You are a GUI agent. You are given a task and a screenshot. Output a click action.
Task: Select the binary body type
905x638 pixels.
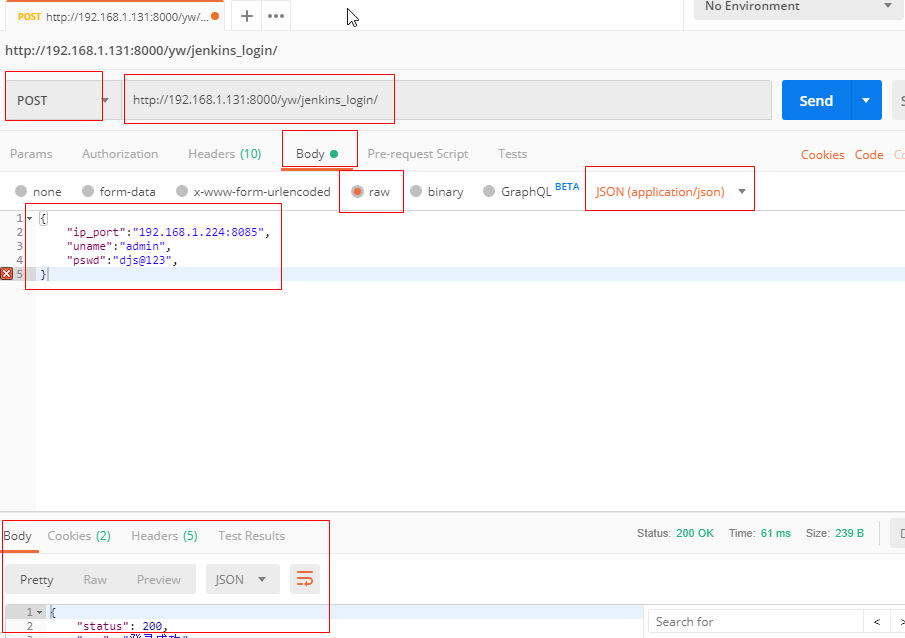437,192
